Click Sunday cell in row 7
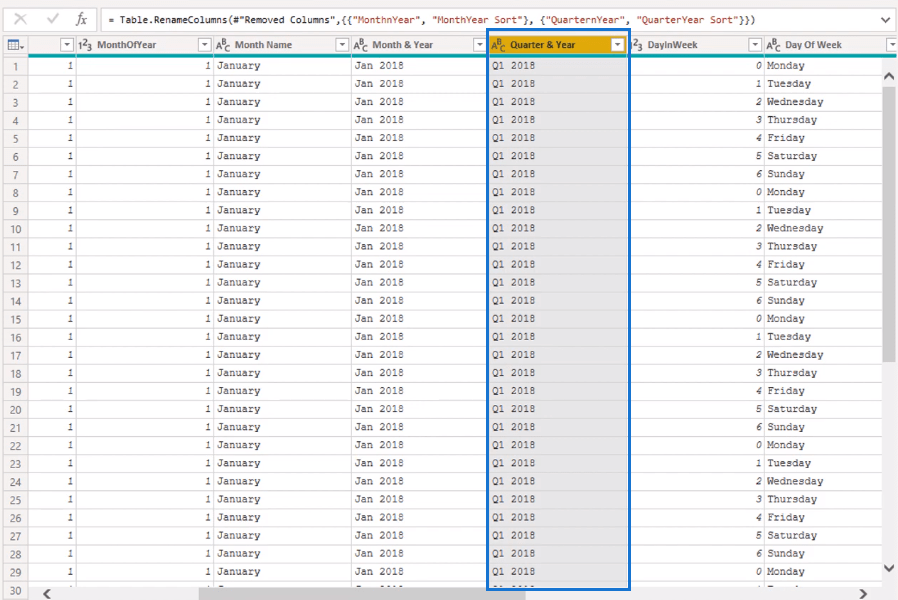This screenshot has width=898, height=600. 823,174
